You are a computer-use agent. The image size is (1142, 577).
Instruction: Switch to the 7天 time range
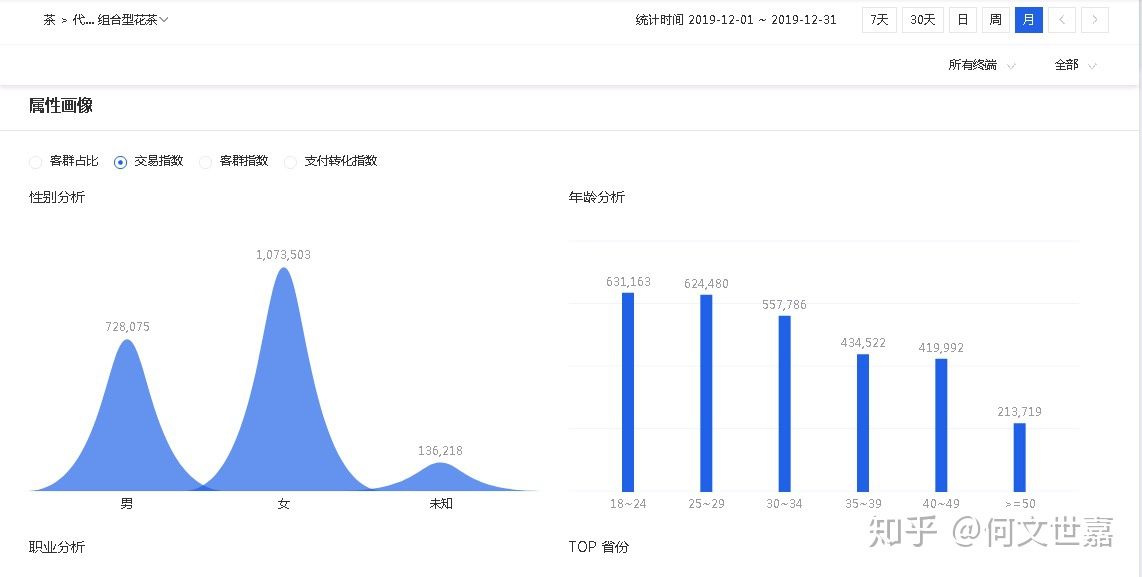tap(879, 20)
